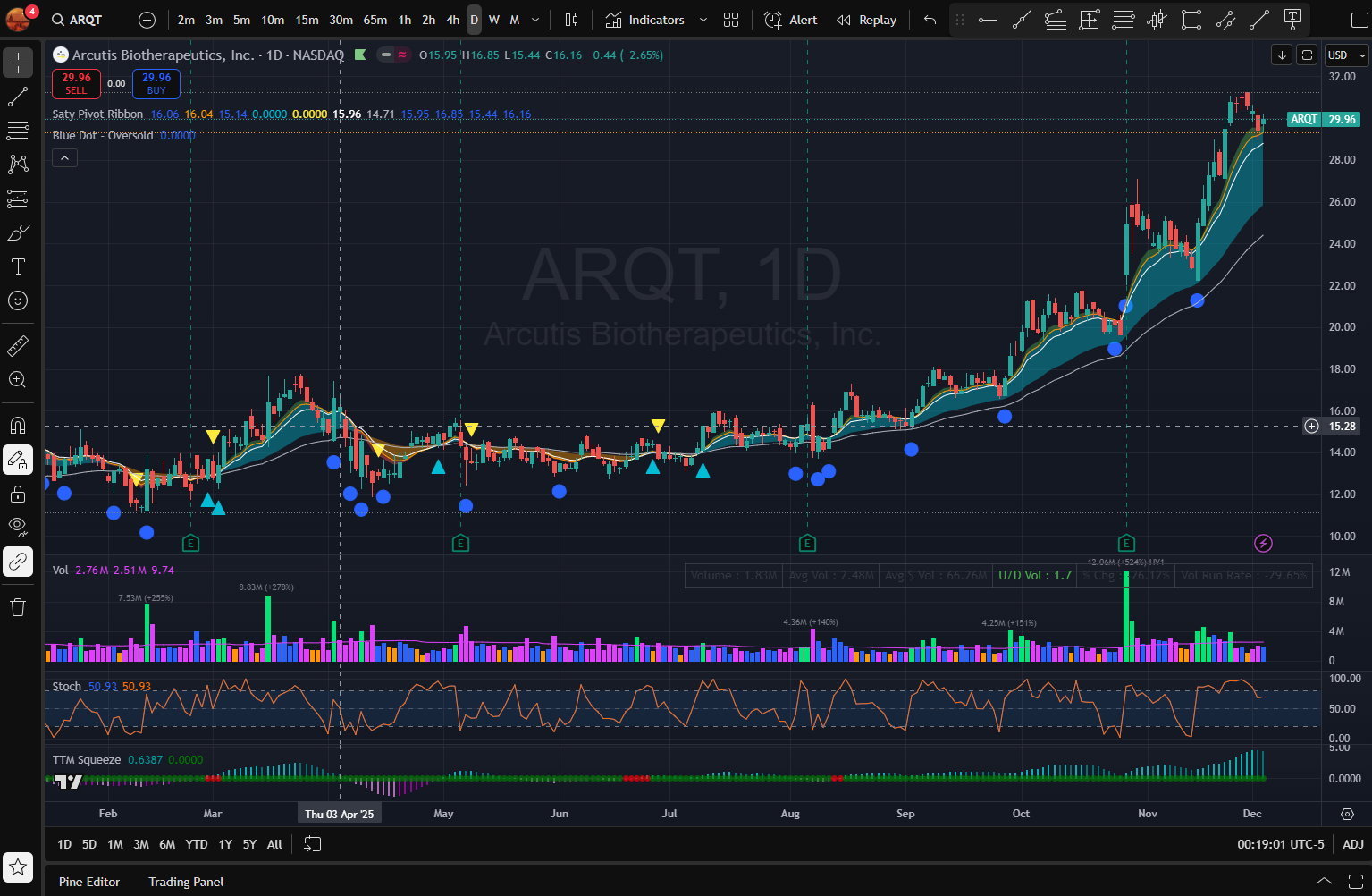This screenshot has height=896, width=1372.
Task: Click the square-bracket icon beside USD
Action: [x=1307, y=55]
